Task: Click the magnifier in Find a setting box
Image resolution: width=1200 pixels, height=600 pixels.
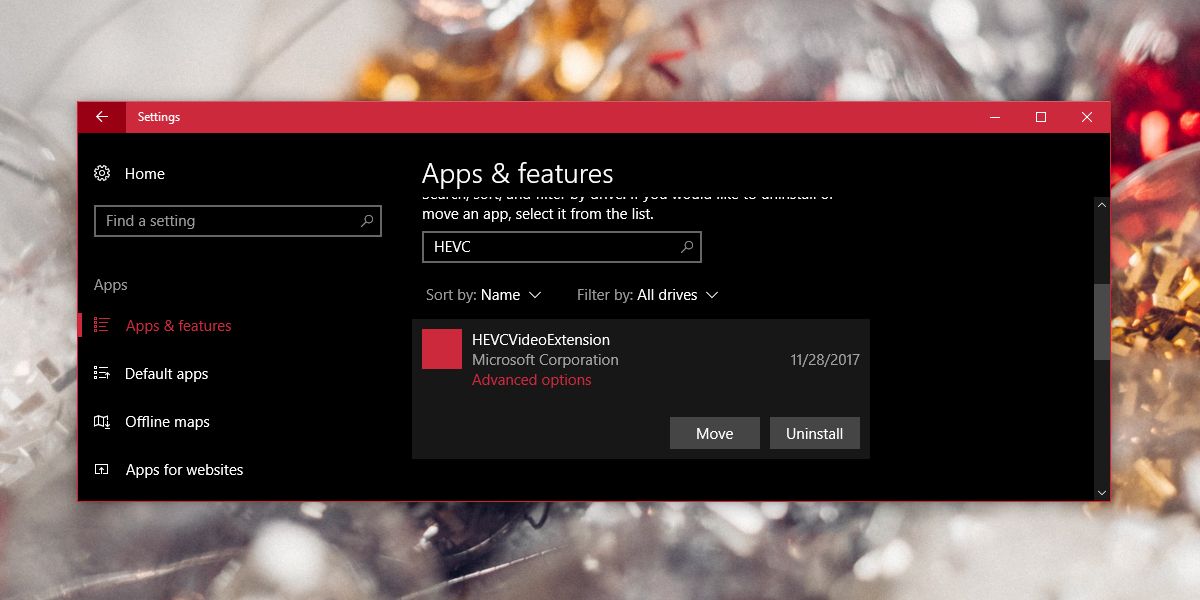Action: point(367,221)
